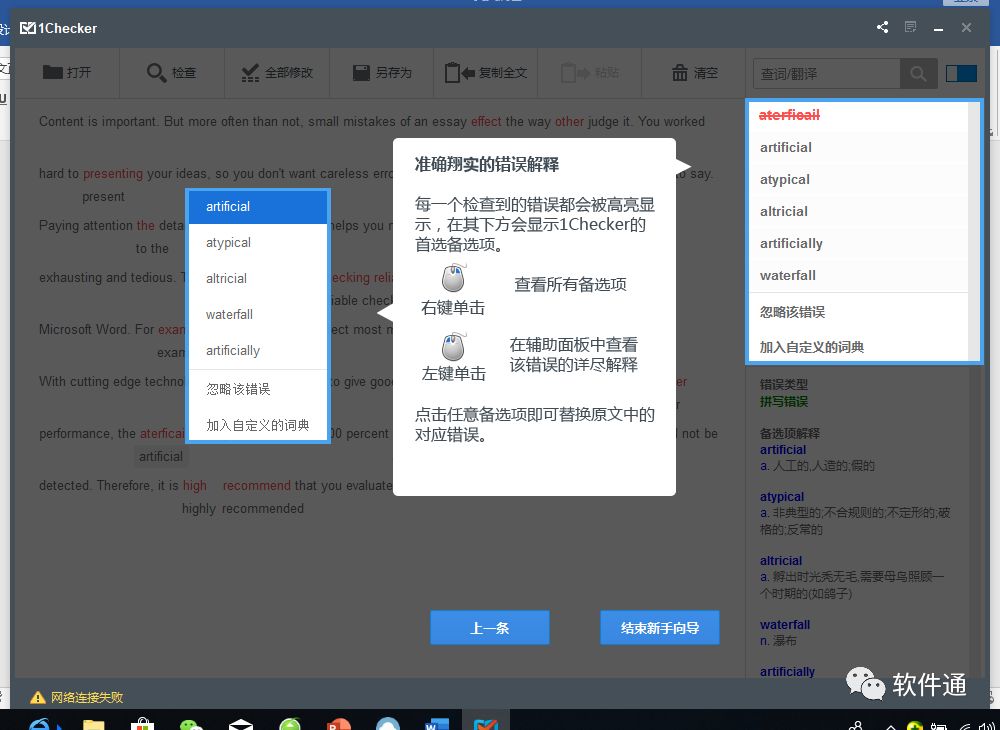Select 忽略该错误 in the context menu
The image size is (1000, 730).
coord(258,389)
